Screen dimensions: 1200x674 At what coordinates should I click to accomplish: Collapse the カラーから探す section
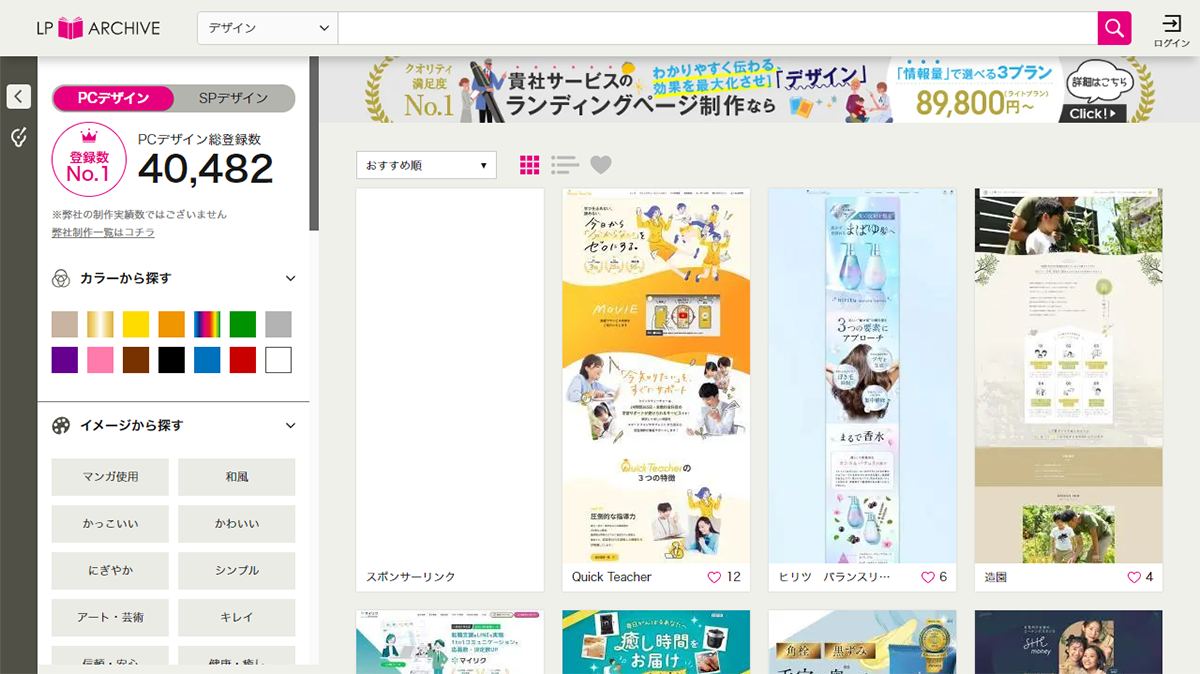290,279
